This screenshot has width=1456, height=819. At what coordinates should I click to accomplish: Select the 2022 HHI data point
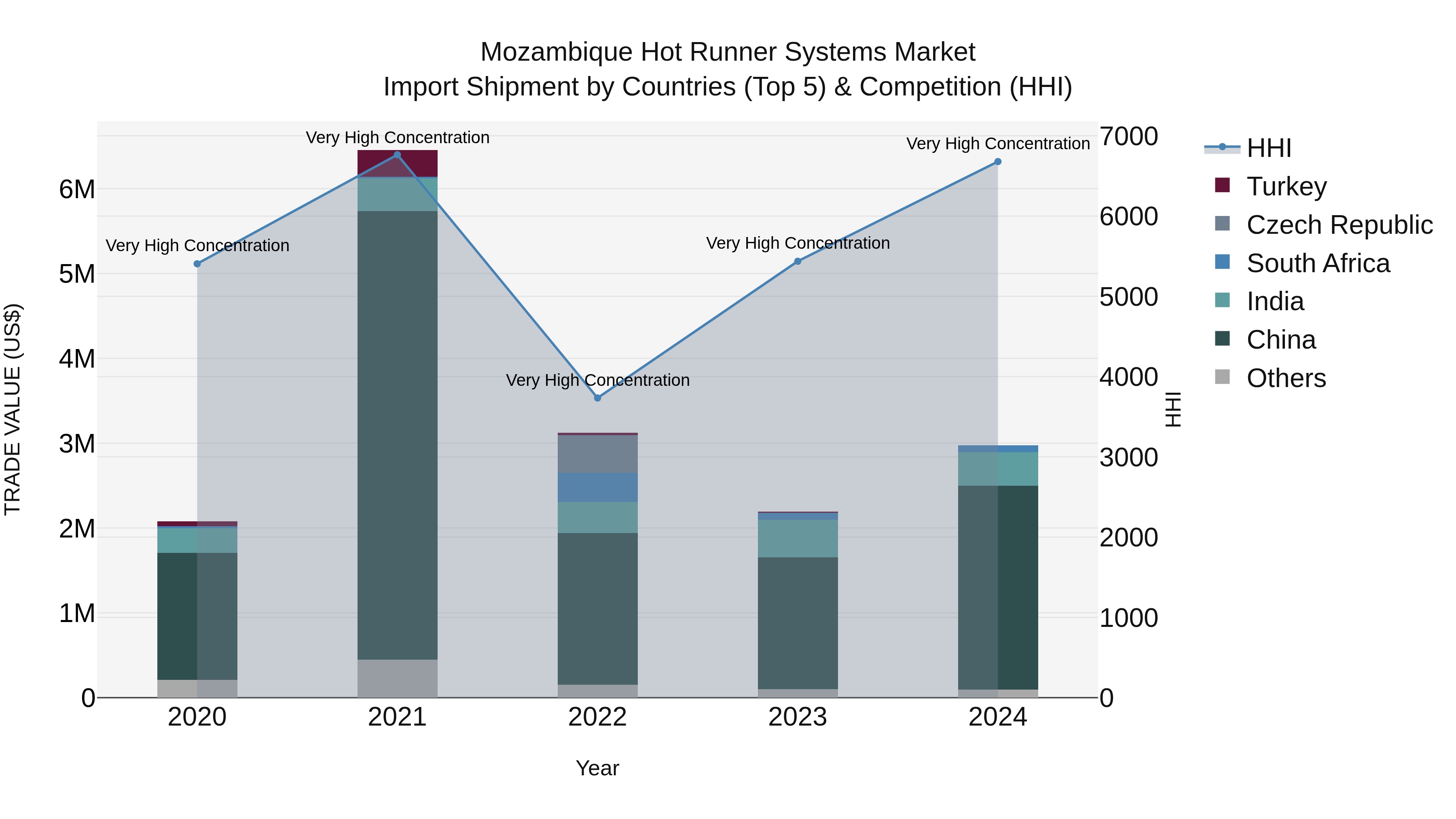597,398
